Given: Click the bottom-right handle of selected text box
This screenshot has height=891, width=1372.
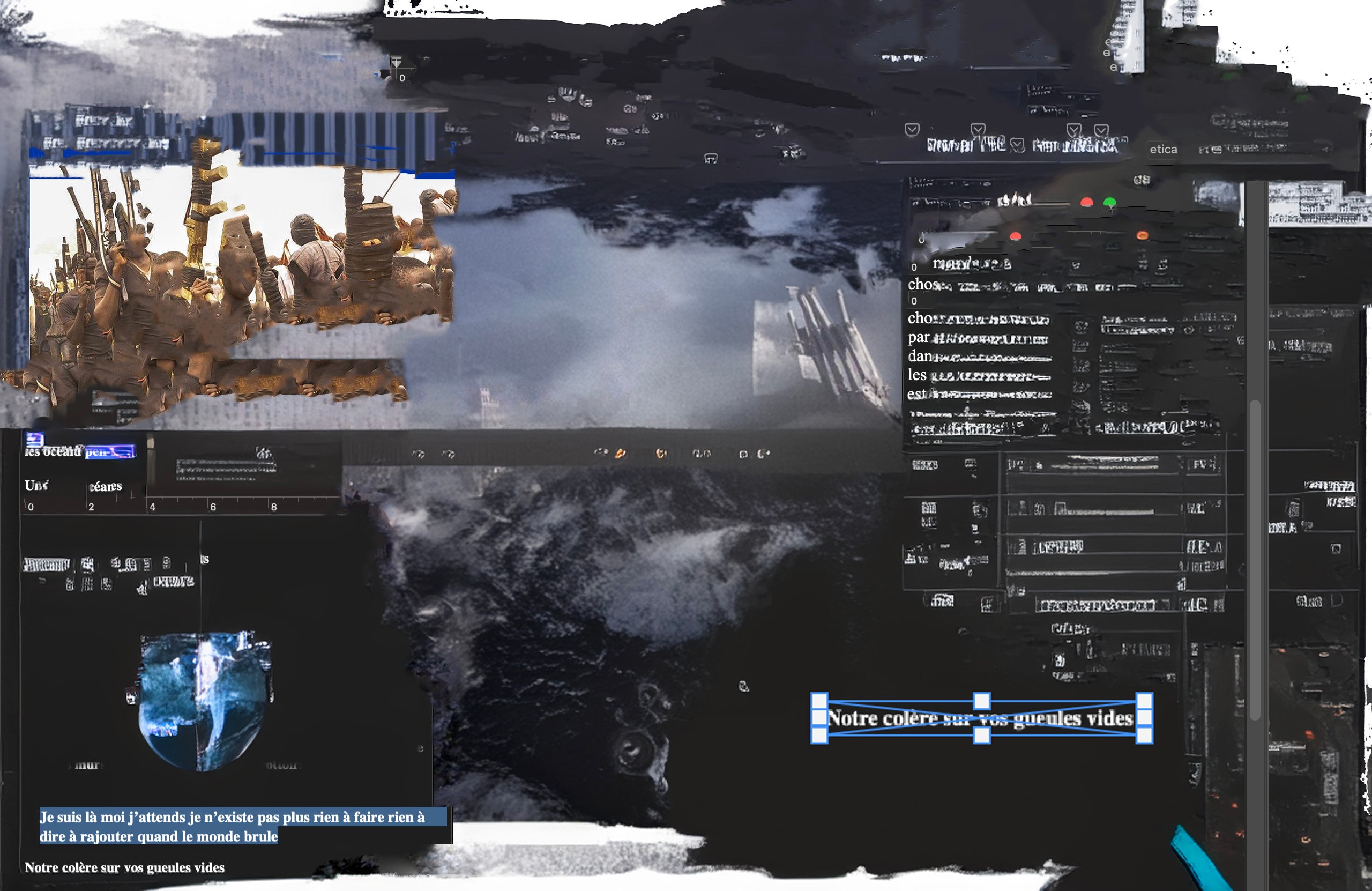Looking at the screenshot, I should [x=1144, y=736].
